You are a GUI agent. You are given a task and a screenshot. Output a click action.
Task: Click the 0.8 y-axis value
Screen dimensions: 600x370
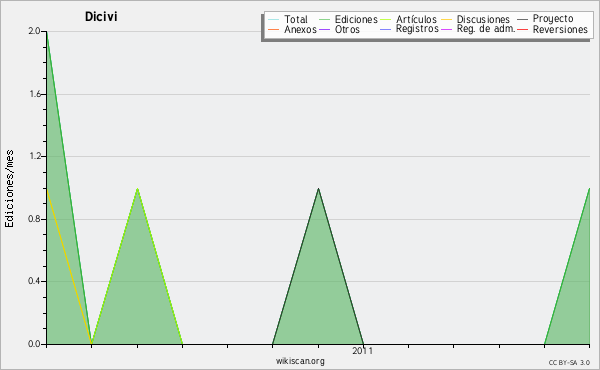[34, 219]
